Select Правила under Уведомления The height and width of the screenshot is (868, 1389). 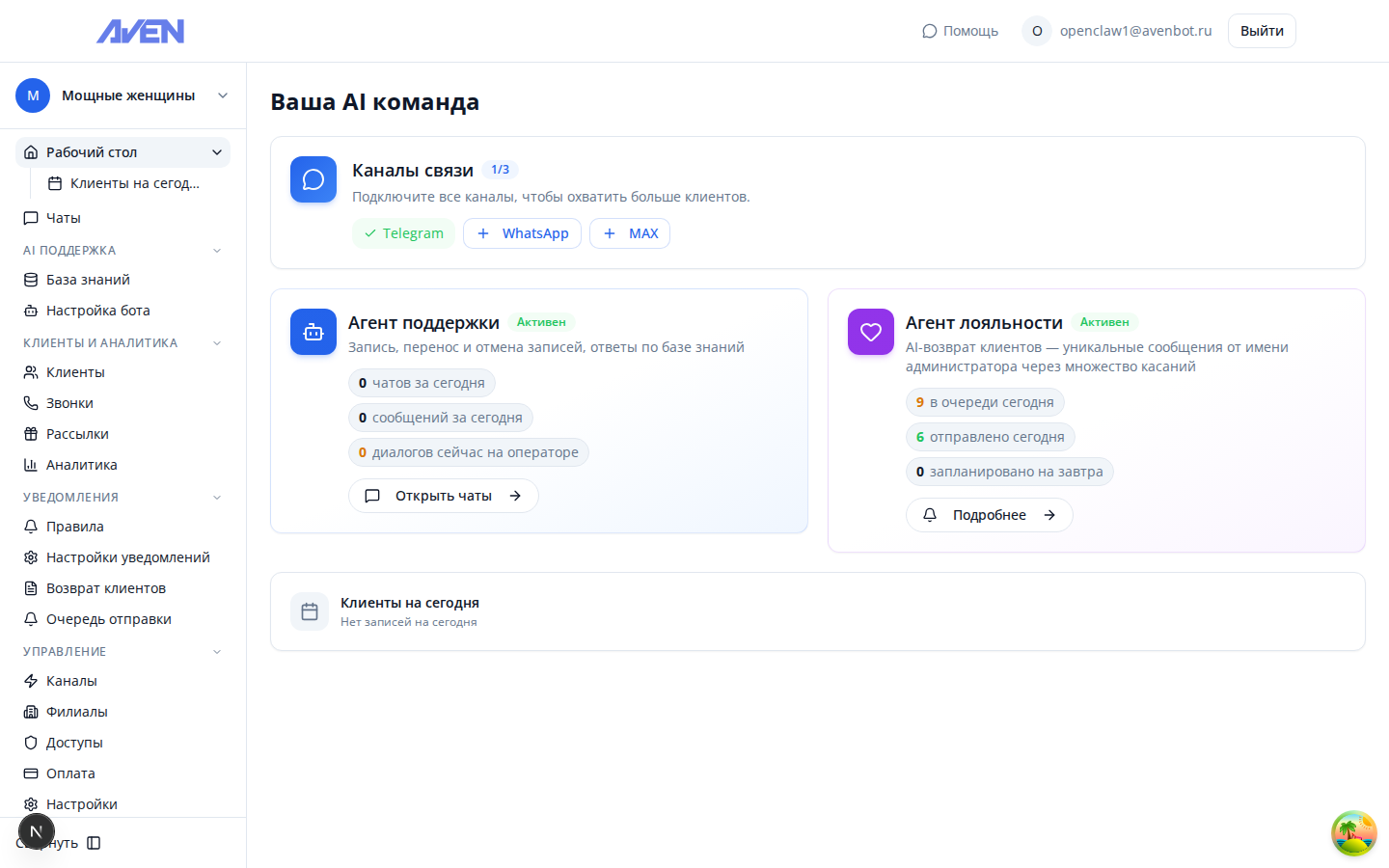click(74, 526)
